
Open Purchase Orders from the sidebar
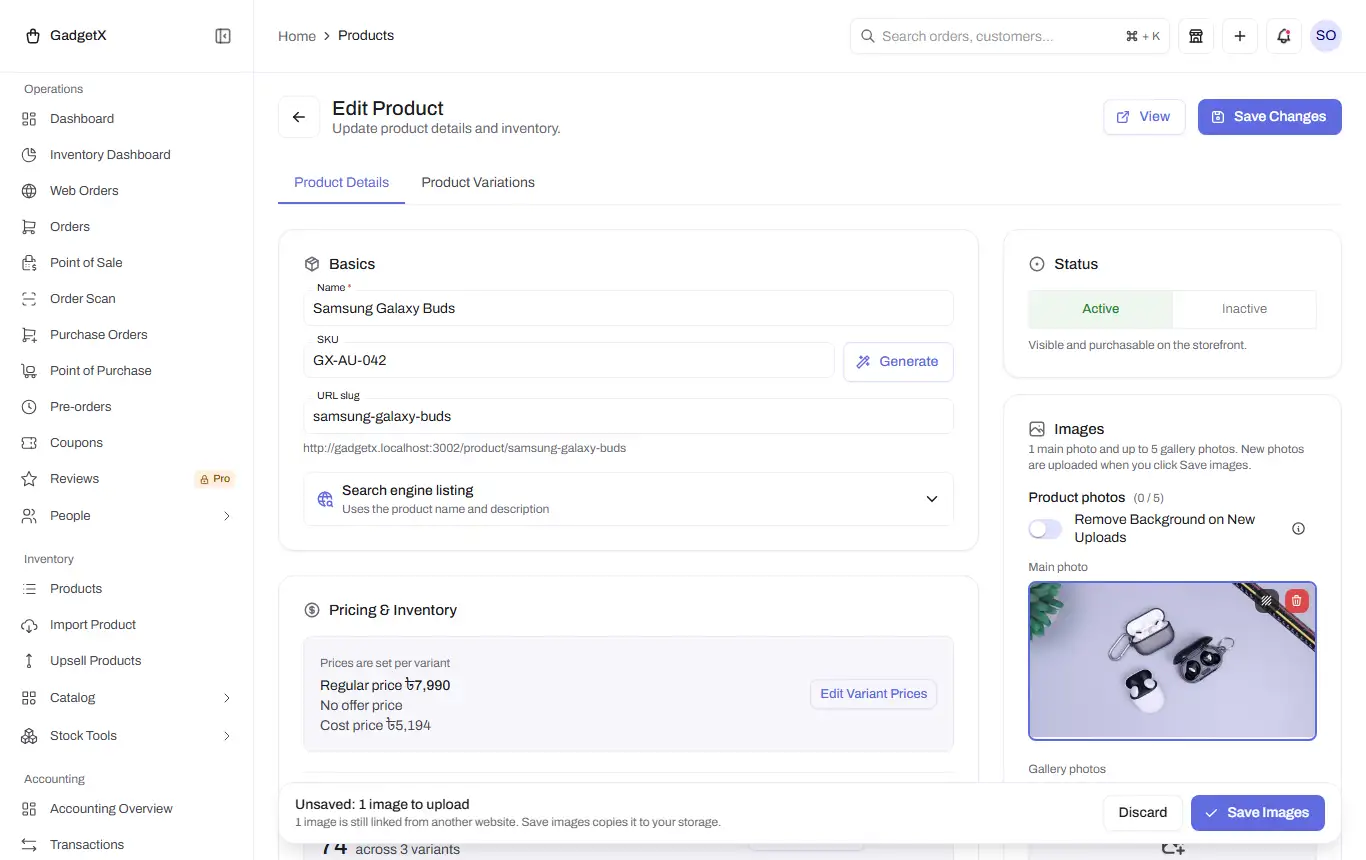pos(127,335)
